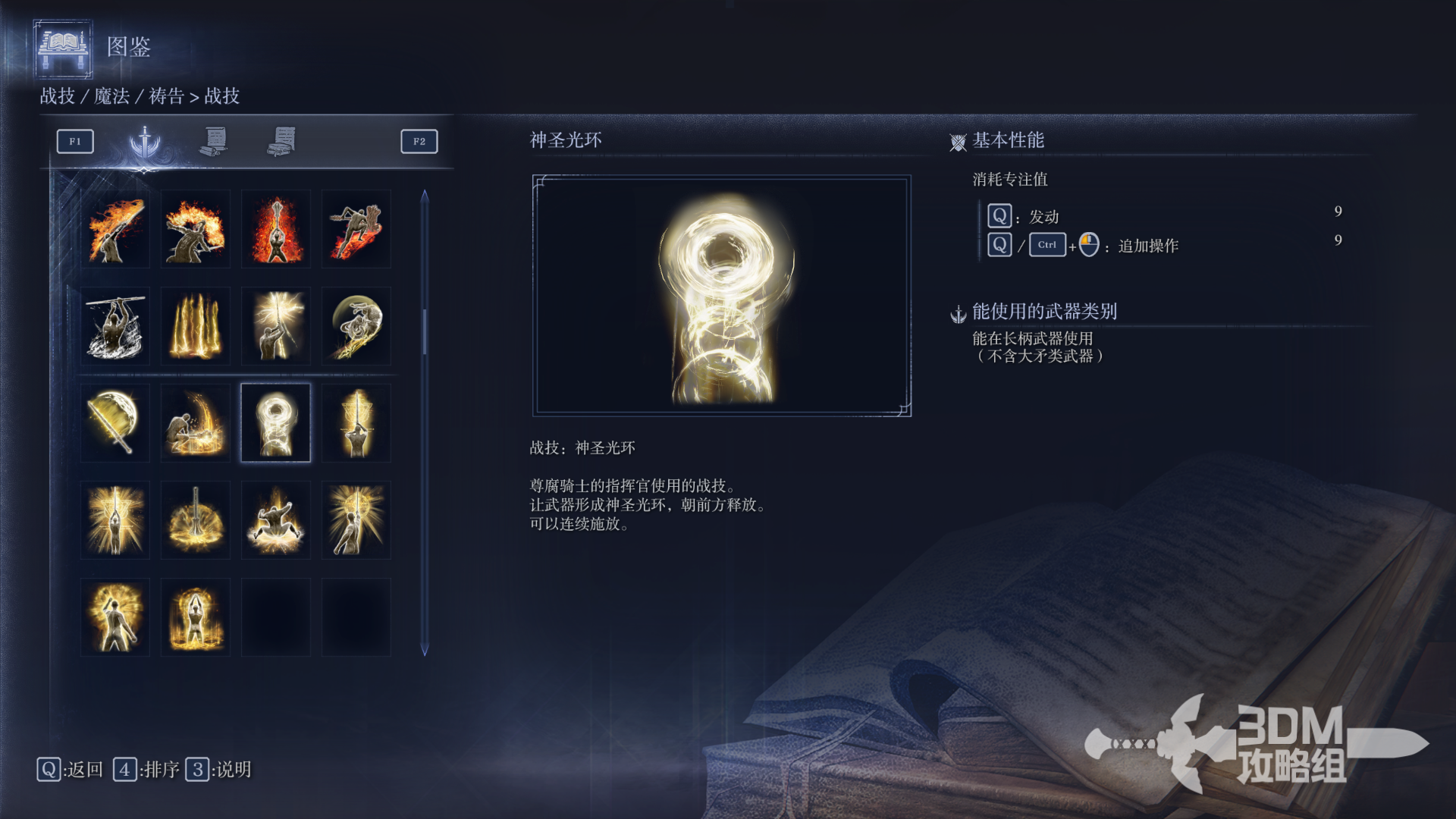Select the crescent moon slash skill icon

(356, 326)
